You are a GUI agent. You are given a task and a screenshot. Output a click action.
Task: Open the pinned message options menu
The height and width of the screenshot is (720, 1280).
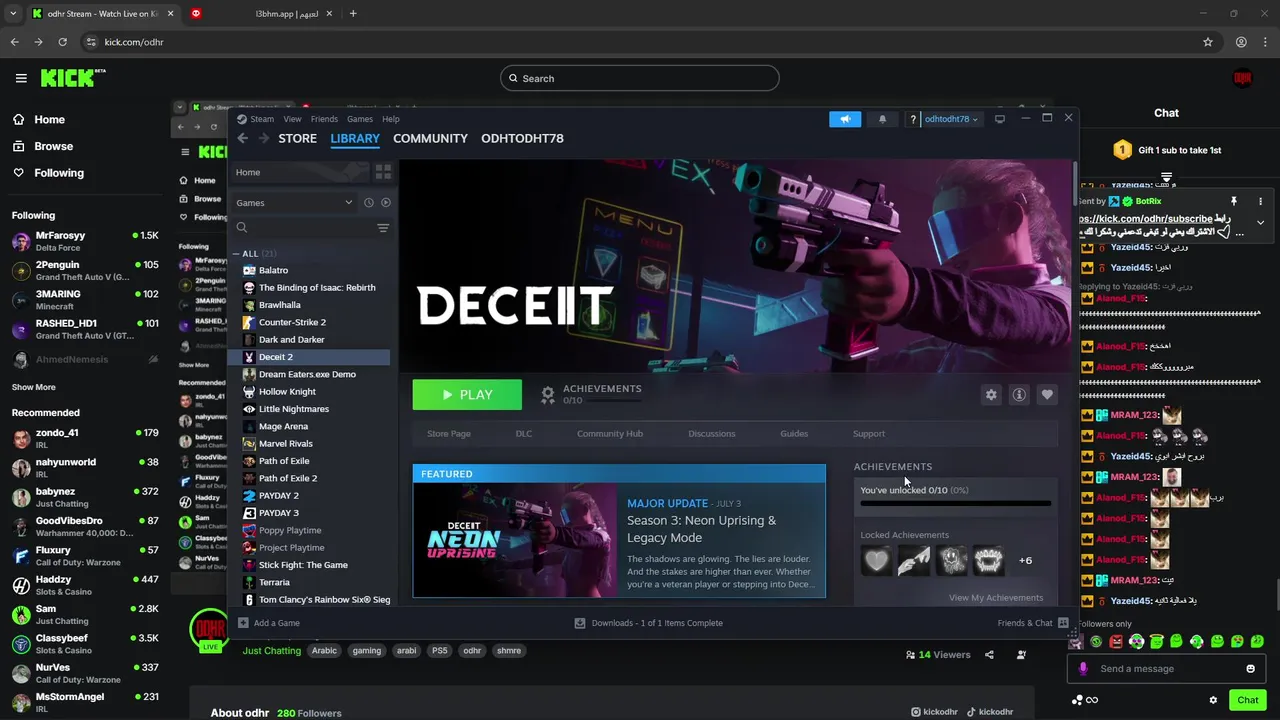1260,201
